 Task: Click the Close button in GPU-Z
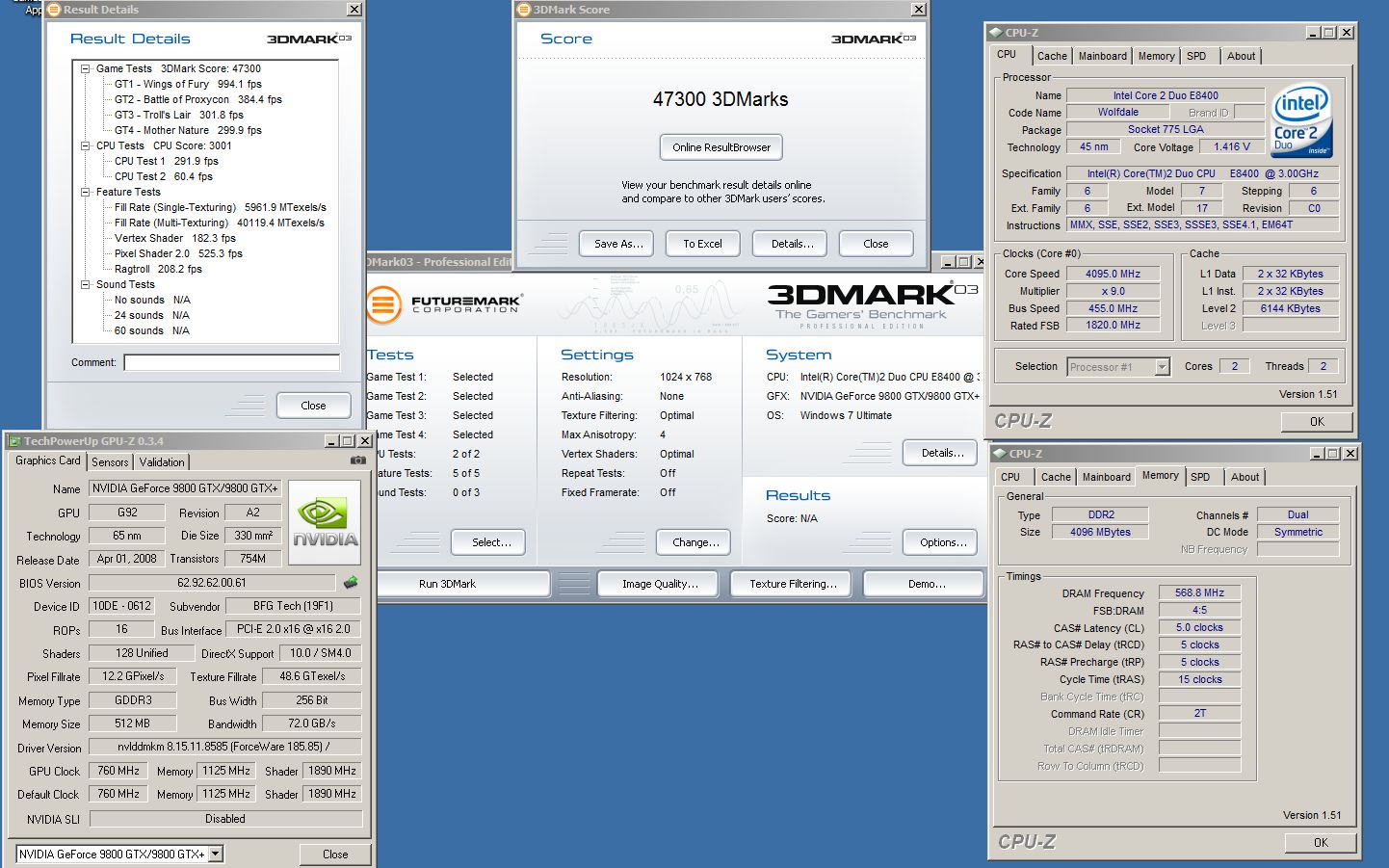click(x=335, y=855)
